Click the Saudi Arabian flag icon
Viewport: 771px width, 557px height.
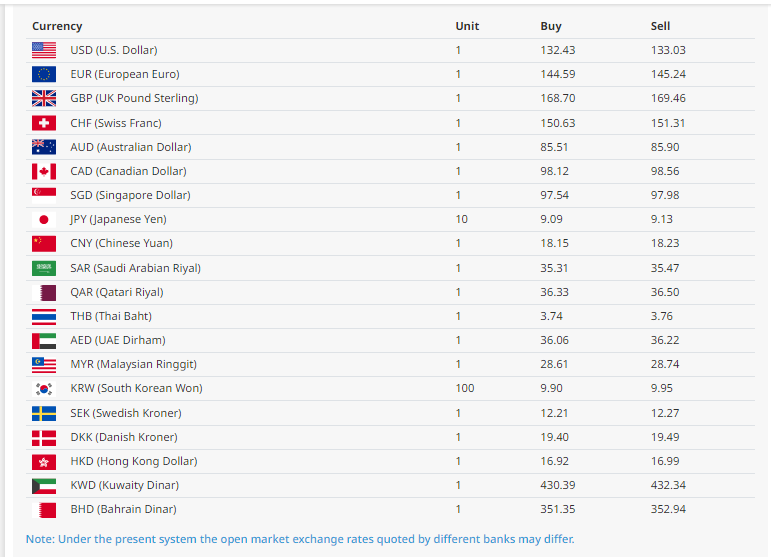pos(44,268)
